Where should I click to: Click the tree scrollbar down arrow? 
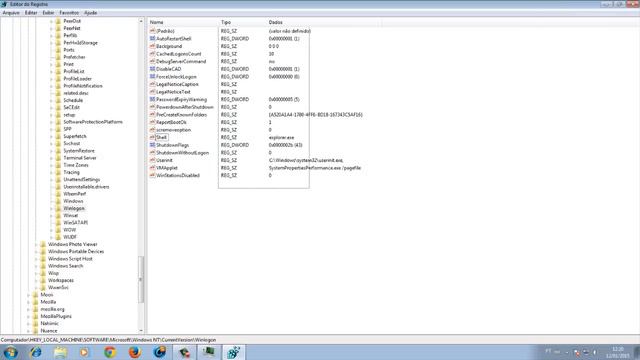coord(141,331)
